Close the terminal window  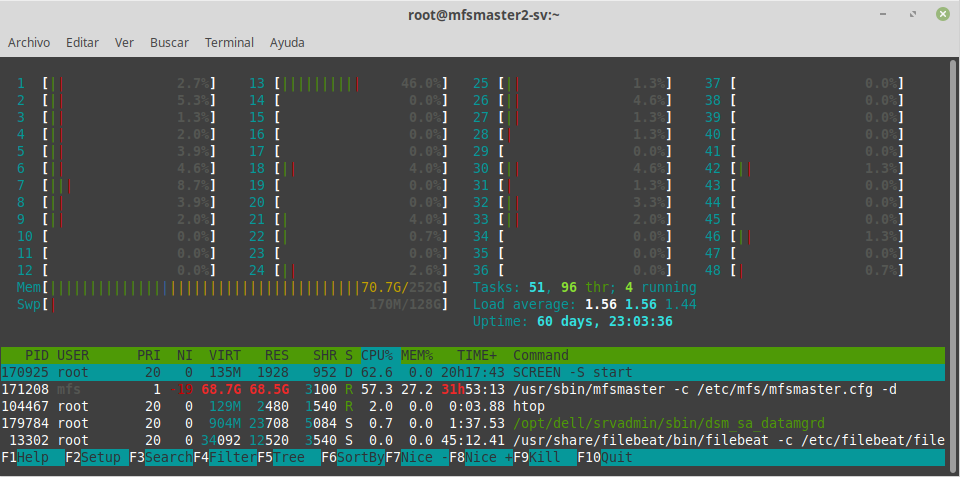(943, 15)
